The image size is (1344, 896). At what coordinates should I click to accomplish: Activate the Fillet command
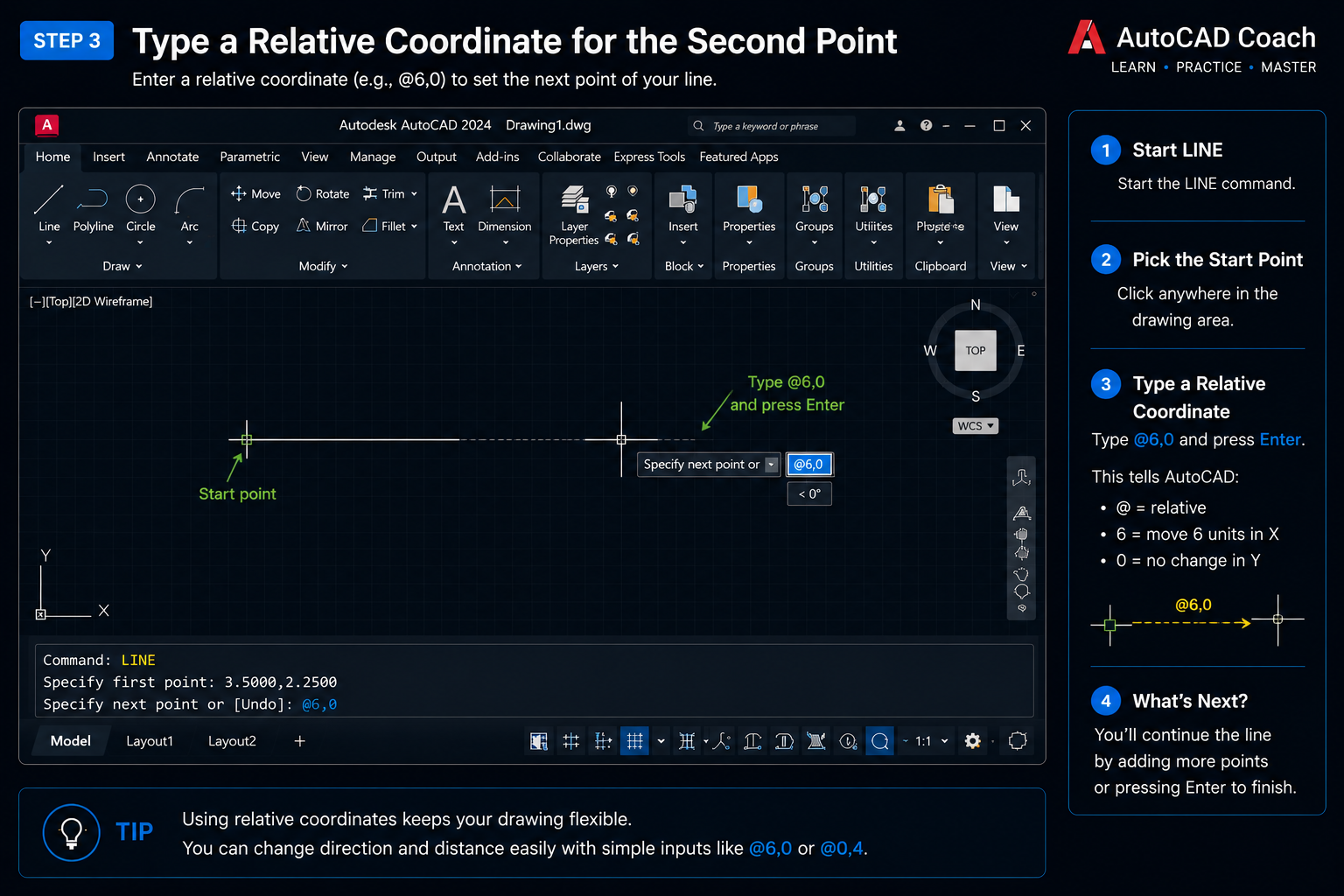[384, 226]
